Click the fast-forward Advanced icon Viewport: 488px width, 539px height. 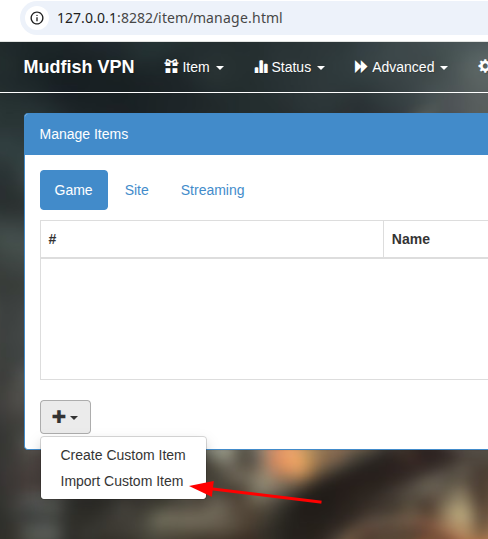pos(361,67)
